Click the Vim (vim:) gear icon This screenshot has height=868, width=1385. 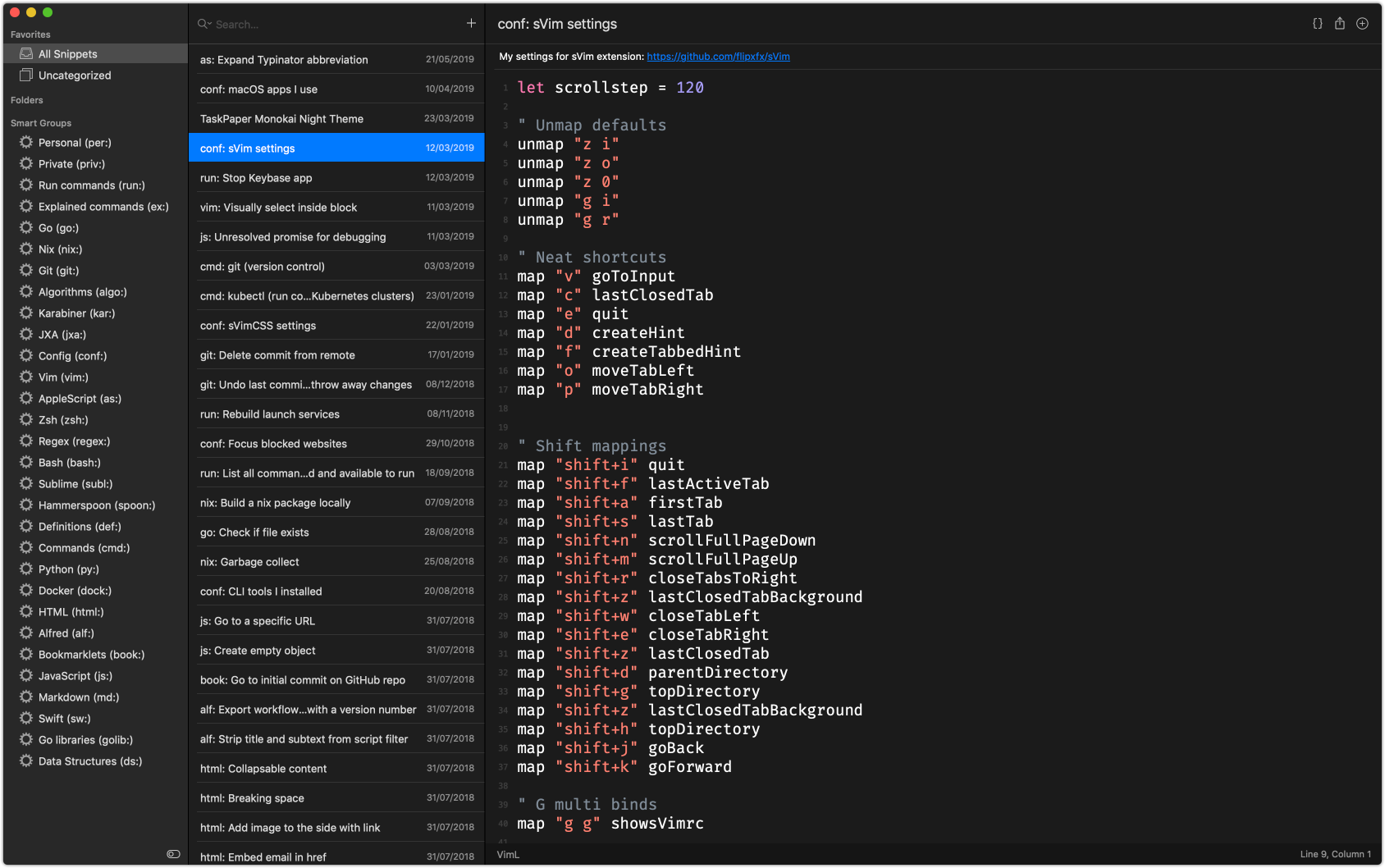[x=26, y=377]
